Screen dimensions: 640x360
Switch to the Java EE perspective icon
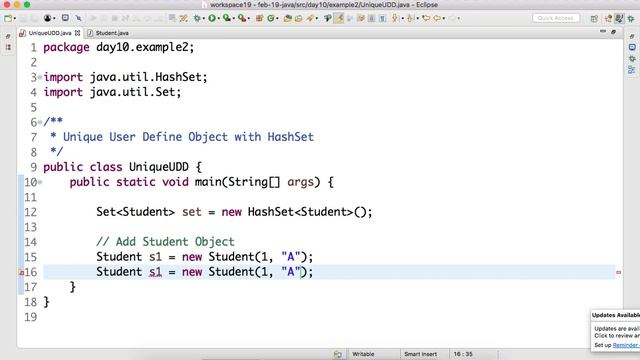pos(609,18)
